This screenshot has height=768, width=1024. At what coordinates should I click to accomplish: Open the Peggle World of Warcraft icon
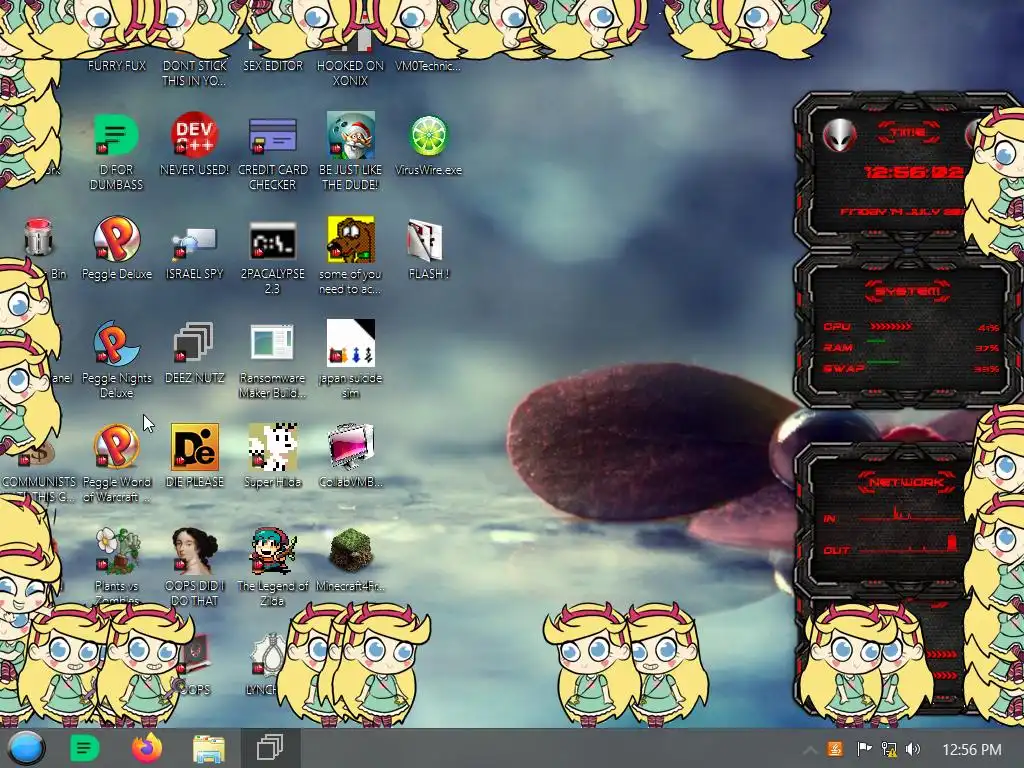[116, 447]
